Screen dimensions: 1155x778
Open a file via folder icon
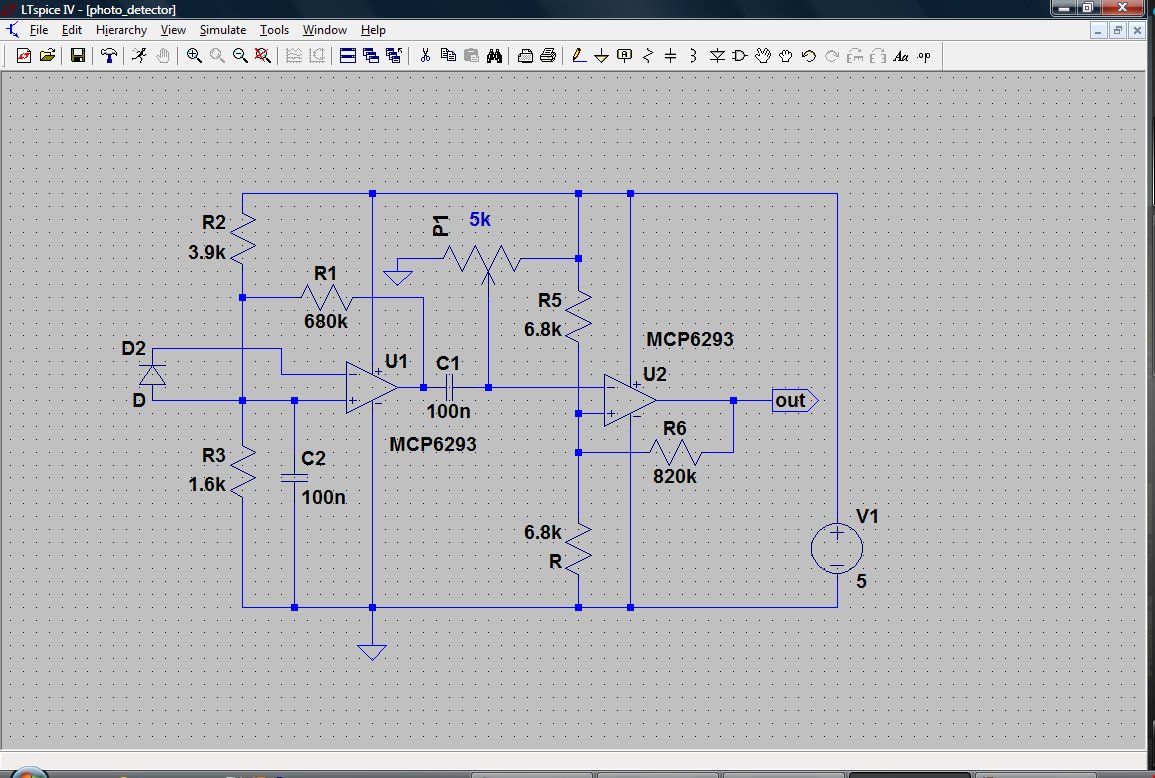47,55
